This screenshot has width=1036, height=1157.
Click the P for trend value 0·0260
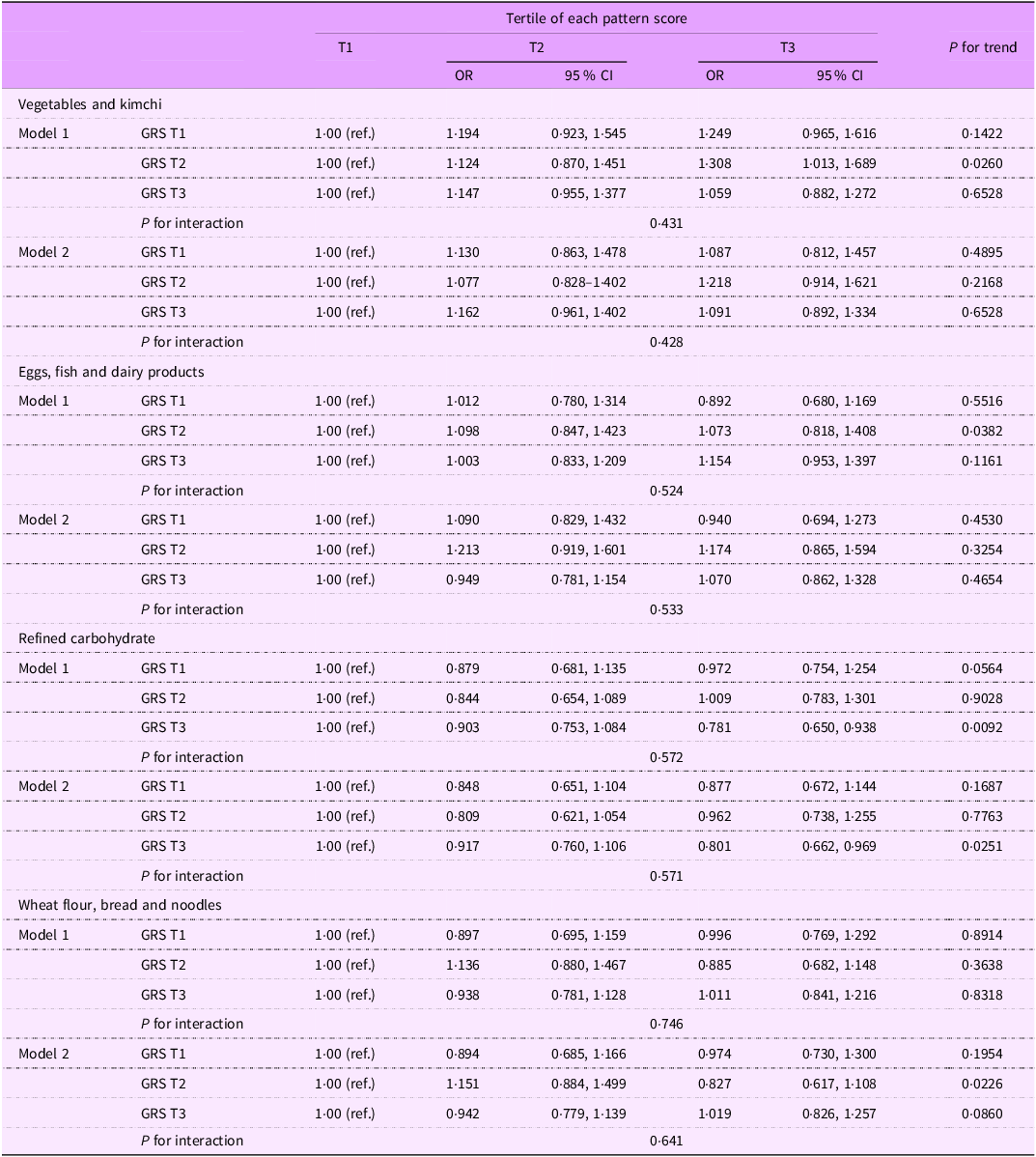coord(982,163)
